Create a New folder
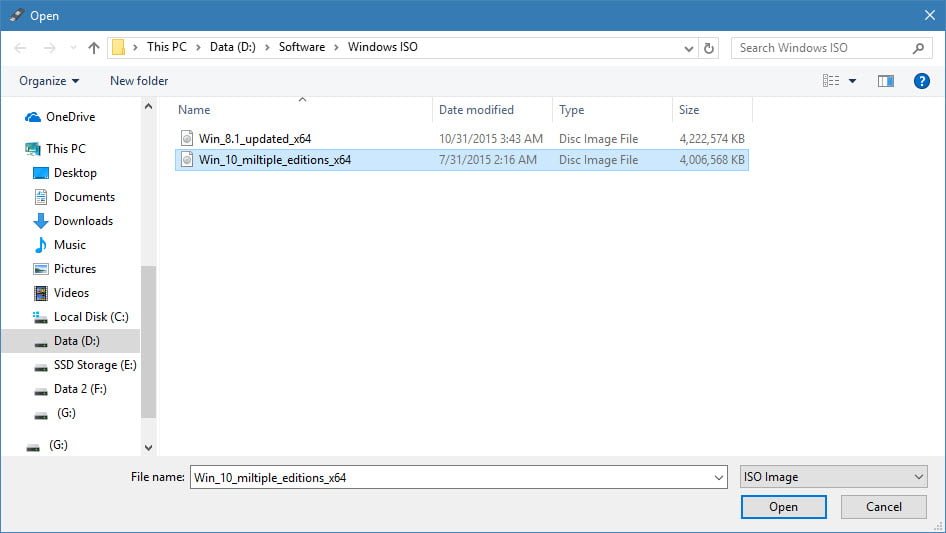The image size is (946, 533). [x=139, y=81]
